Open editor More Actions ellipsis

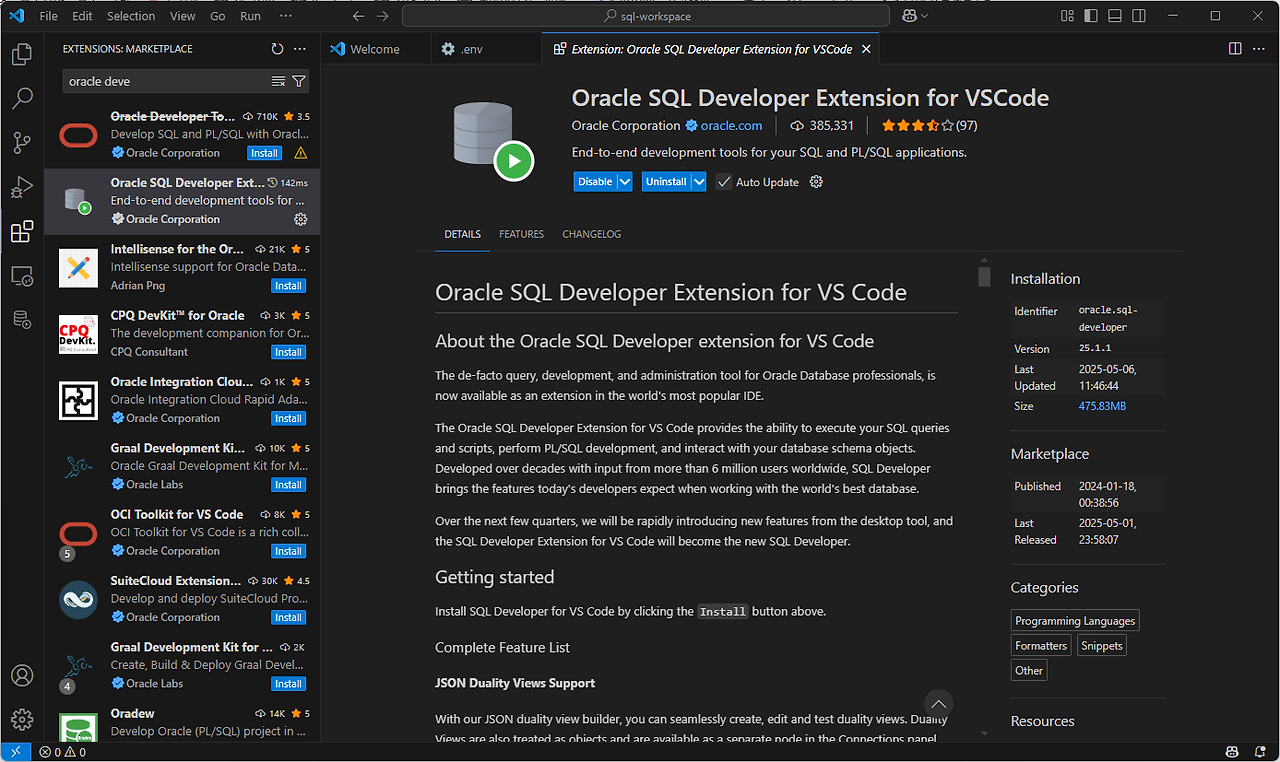pos(1259,49)
